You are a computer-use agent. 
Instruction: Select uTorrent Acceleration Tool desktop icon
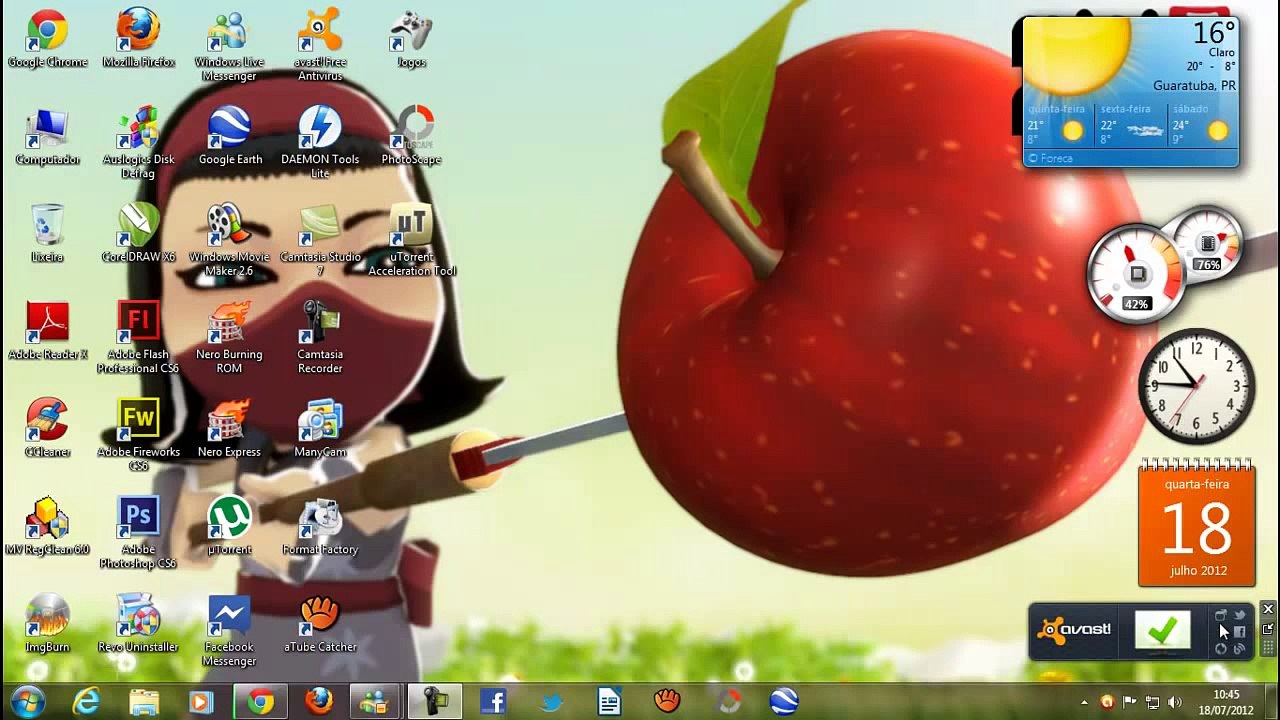(x=411, y=242)
